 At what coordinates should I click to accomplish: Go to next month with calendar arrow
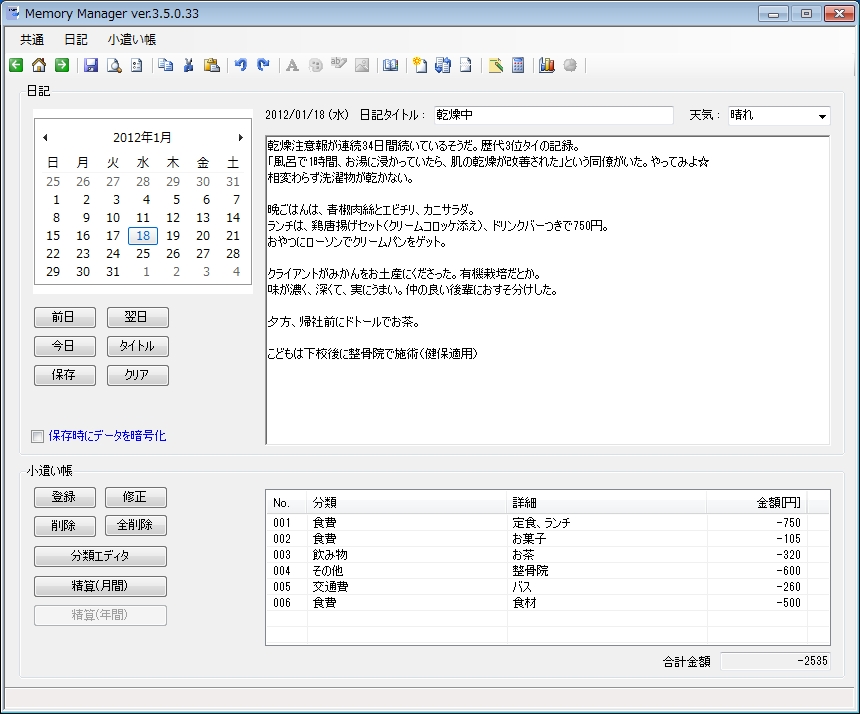[x=240, y=138]
